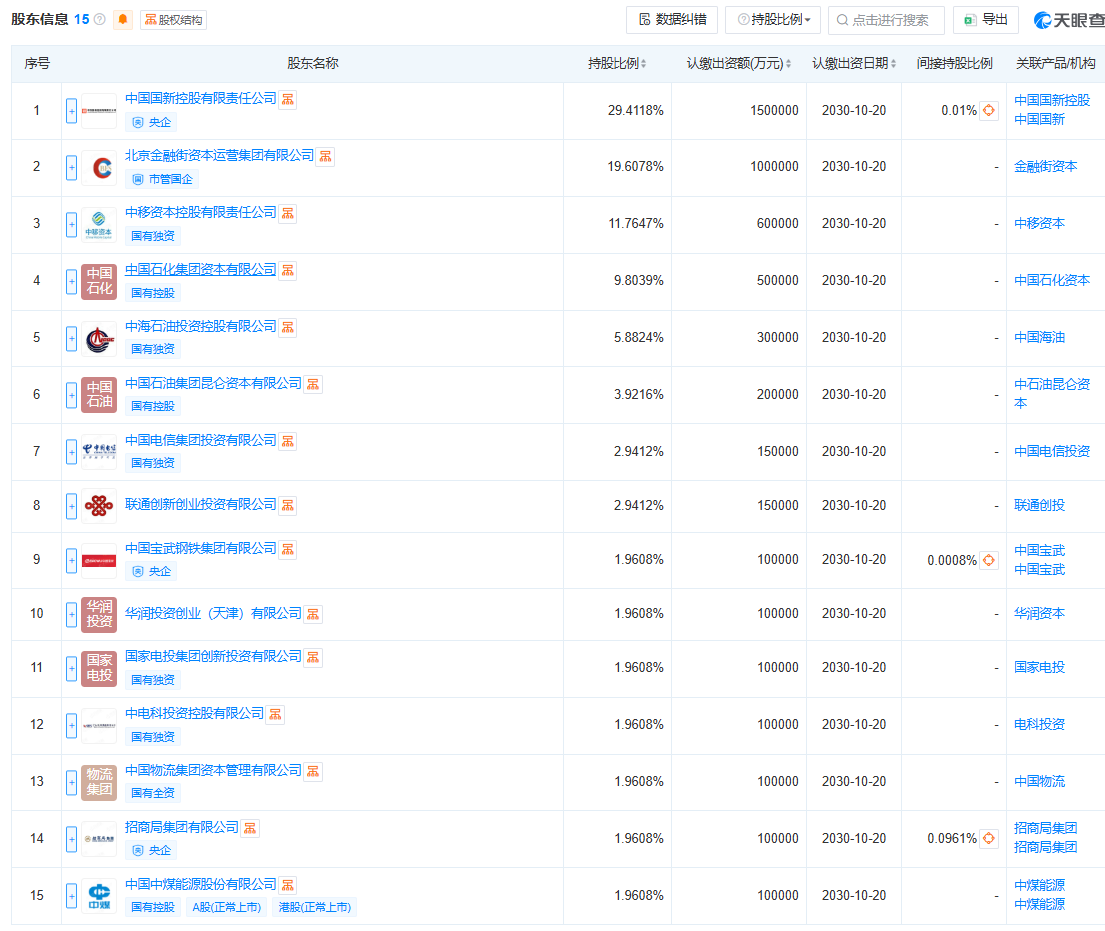Open the 北京金融街资本运营集团有限公司 link
The width and height of the screenshot is (1105, 931).
coord(219,156)
